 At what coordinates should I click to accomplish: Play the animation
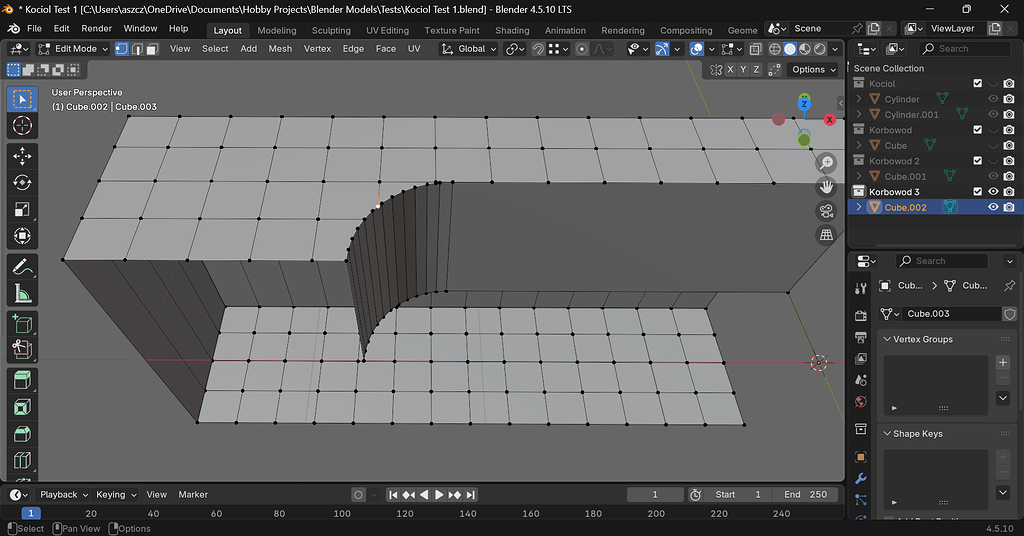point(440,495)
